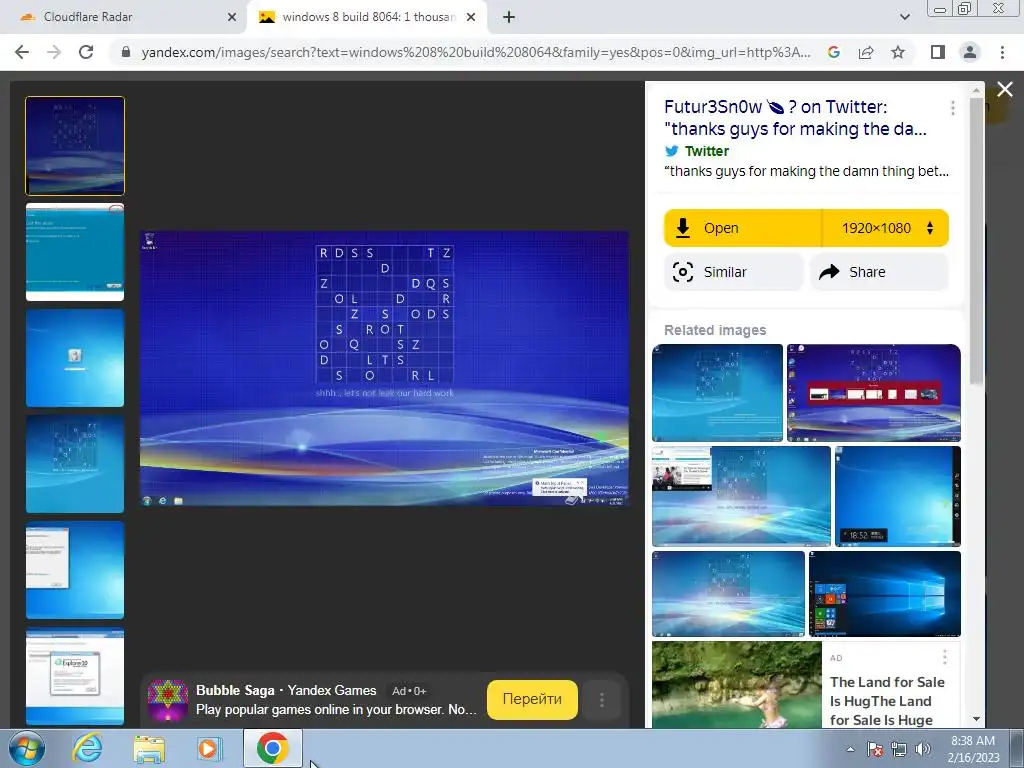
Task: Select fourth left-strip thumbnail with letter grid
Action: click(75, 464)
